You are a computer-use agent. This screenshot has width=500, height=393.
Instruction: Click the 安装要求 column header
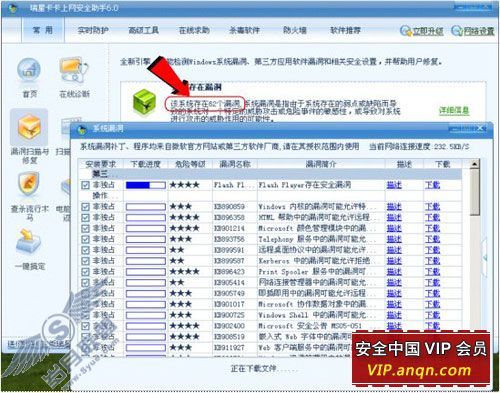tap(101, 164)
